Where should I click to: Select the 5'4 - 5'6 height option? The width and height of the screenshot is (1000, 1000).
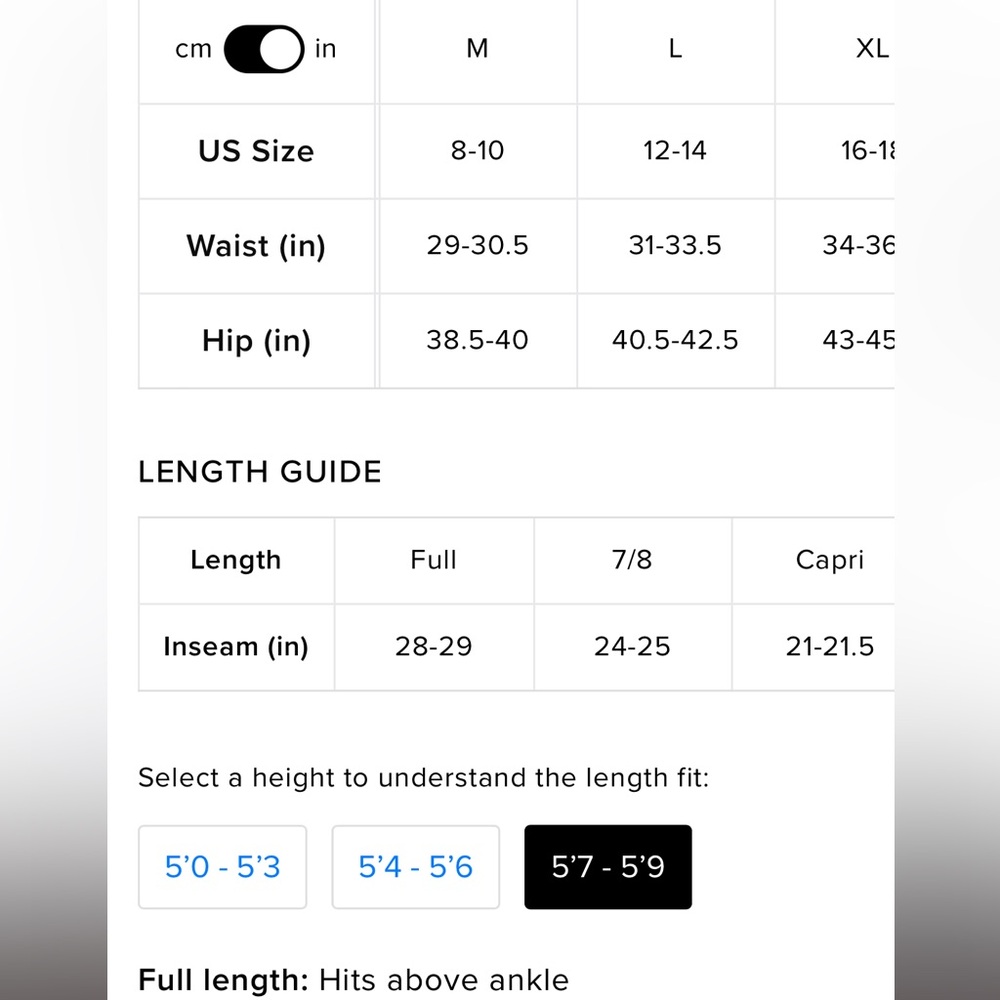click(416, 867)
